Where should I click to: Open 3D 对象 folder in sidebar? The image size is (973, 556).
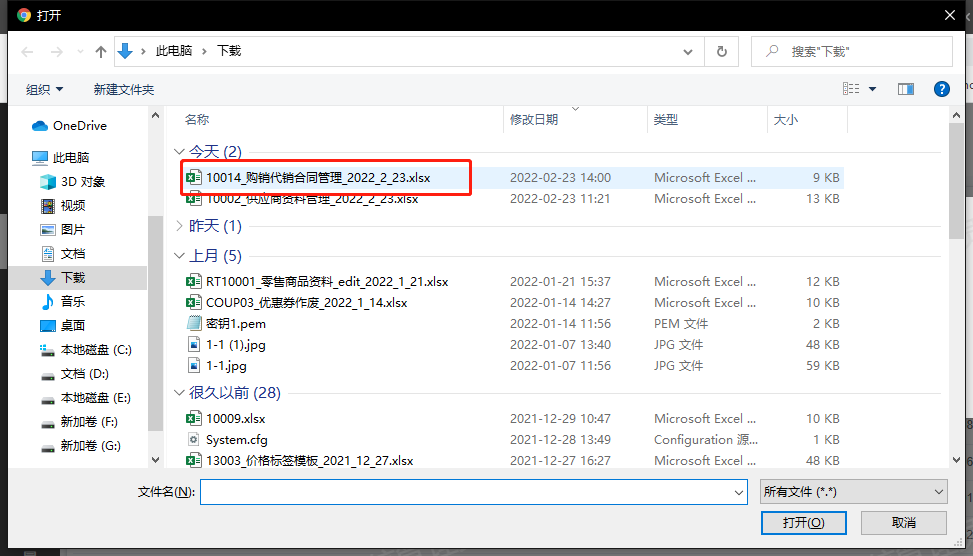pyautogui.click(x=72, y=182)
